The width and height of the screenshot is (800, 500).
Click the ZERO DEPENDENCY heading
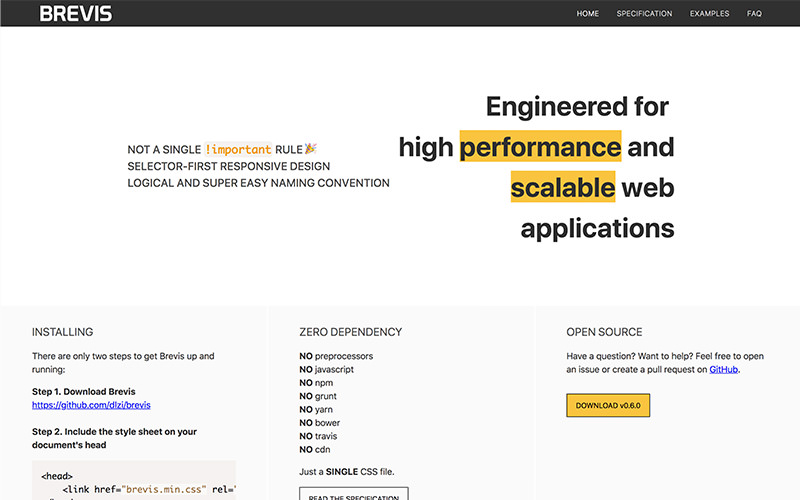(351, 332)
